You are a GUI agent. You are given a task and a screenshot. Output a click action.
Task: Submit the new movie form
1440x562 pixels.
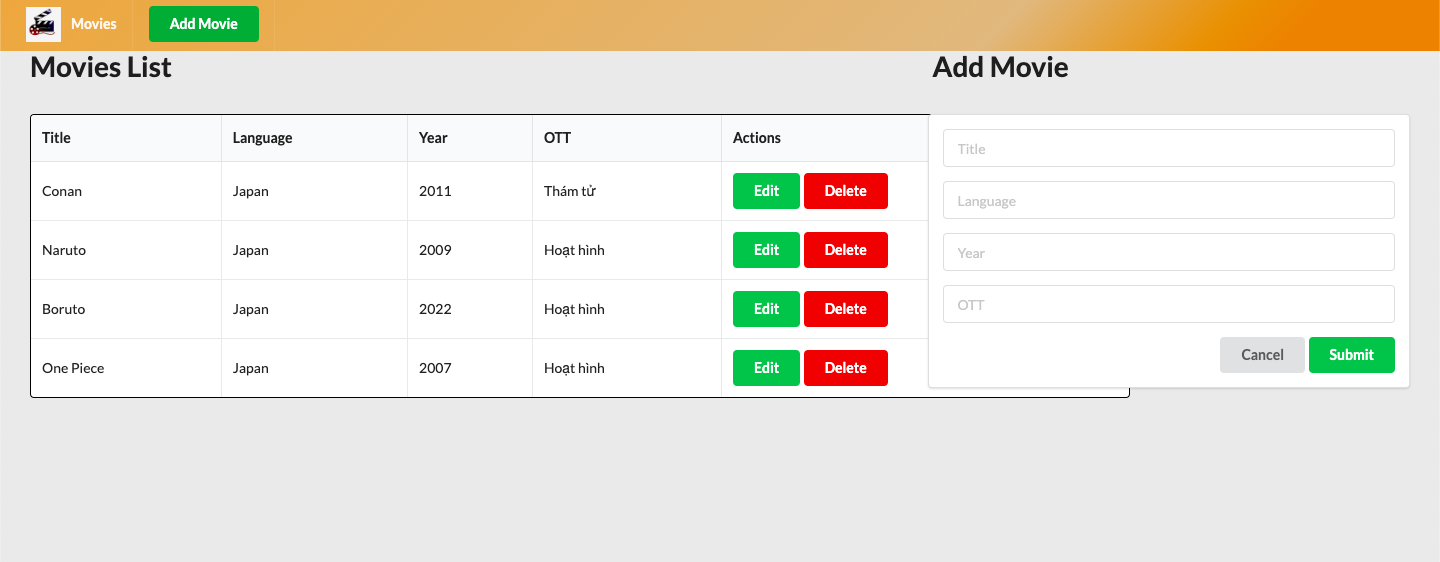coord(1351,355)
